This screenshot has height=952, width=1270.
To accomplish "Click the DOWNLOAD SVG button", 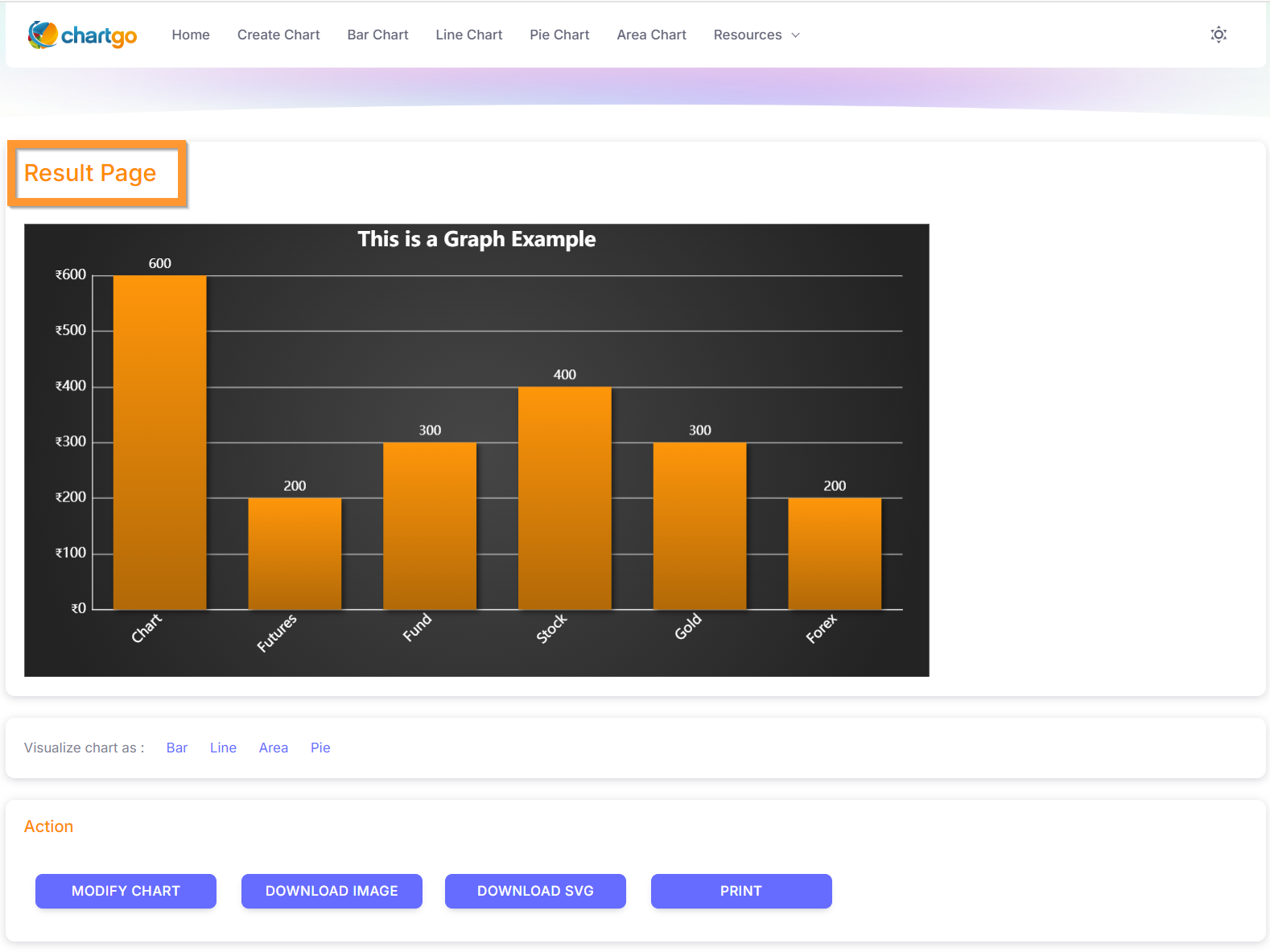I will [x=535, y=891].
